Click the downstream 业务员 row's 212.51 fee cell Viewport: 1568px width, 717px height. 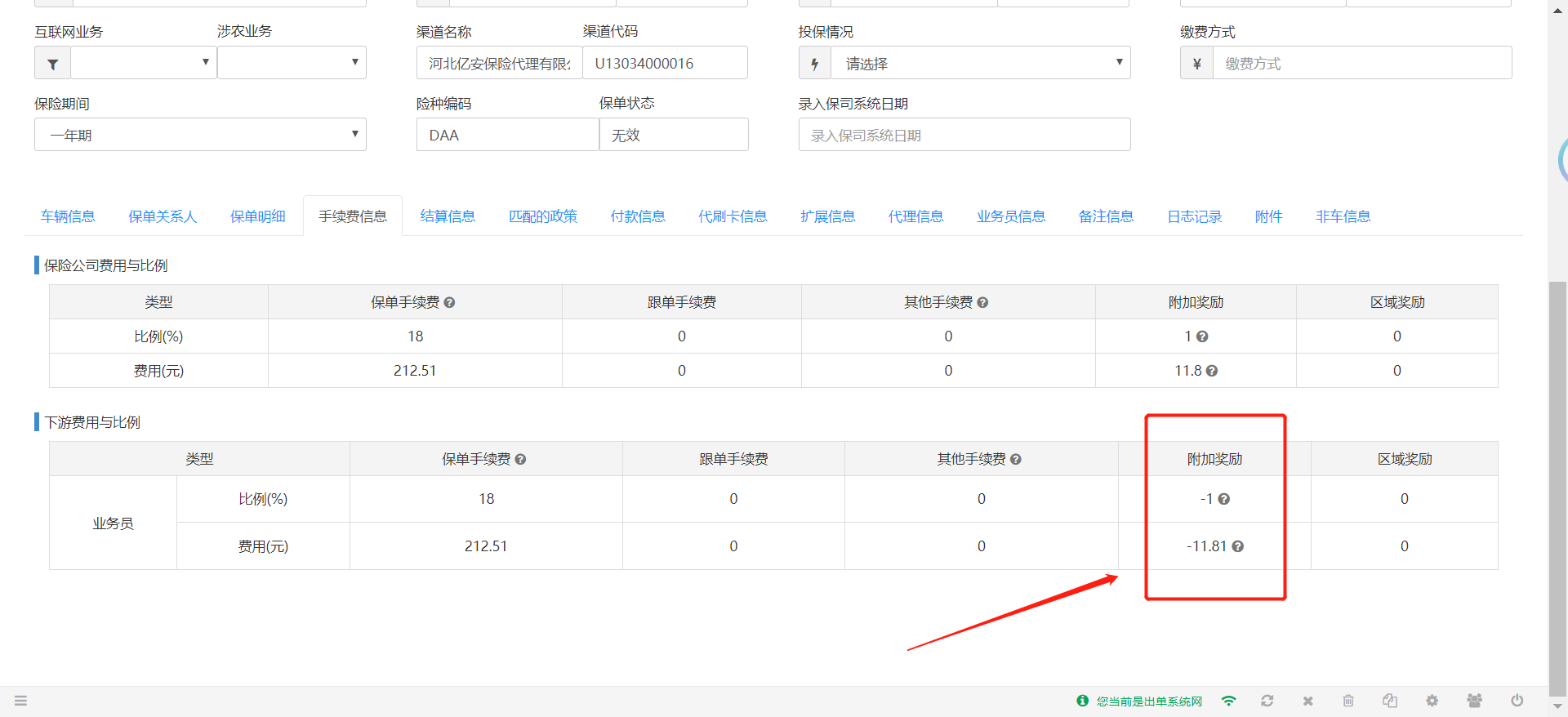pos(486,546)
